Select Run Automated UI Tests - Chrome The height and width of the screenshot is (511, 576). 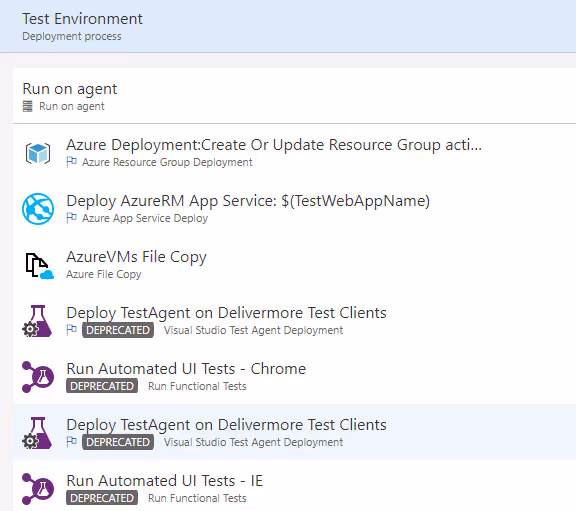[x=294, y=377]
